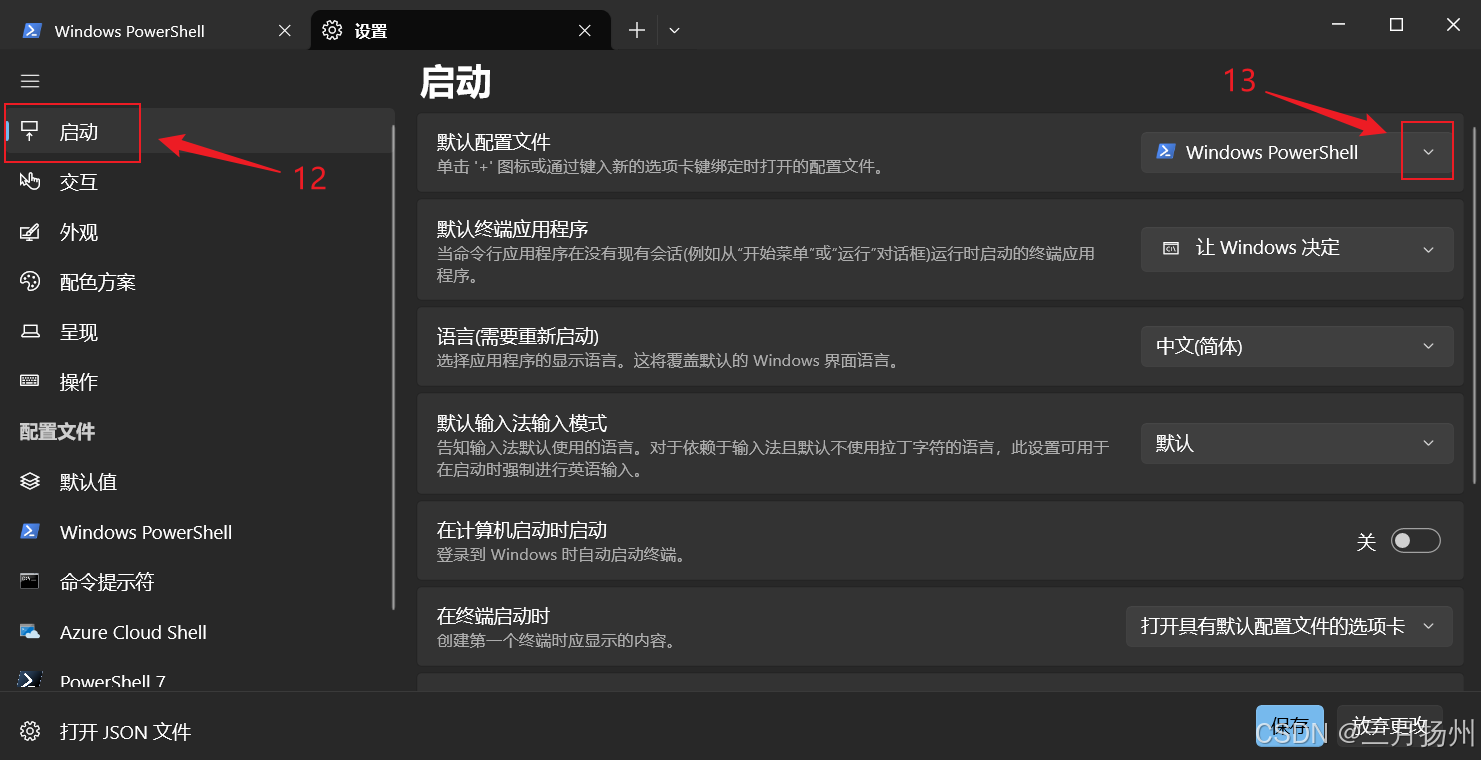The image size is (1481, 760).
Task: Open the 外观 (Appearance) settings page
Action: pyautogui.click(x=78, y=231)
